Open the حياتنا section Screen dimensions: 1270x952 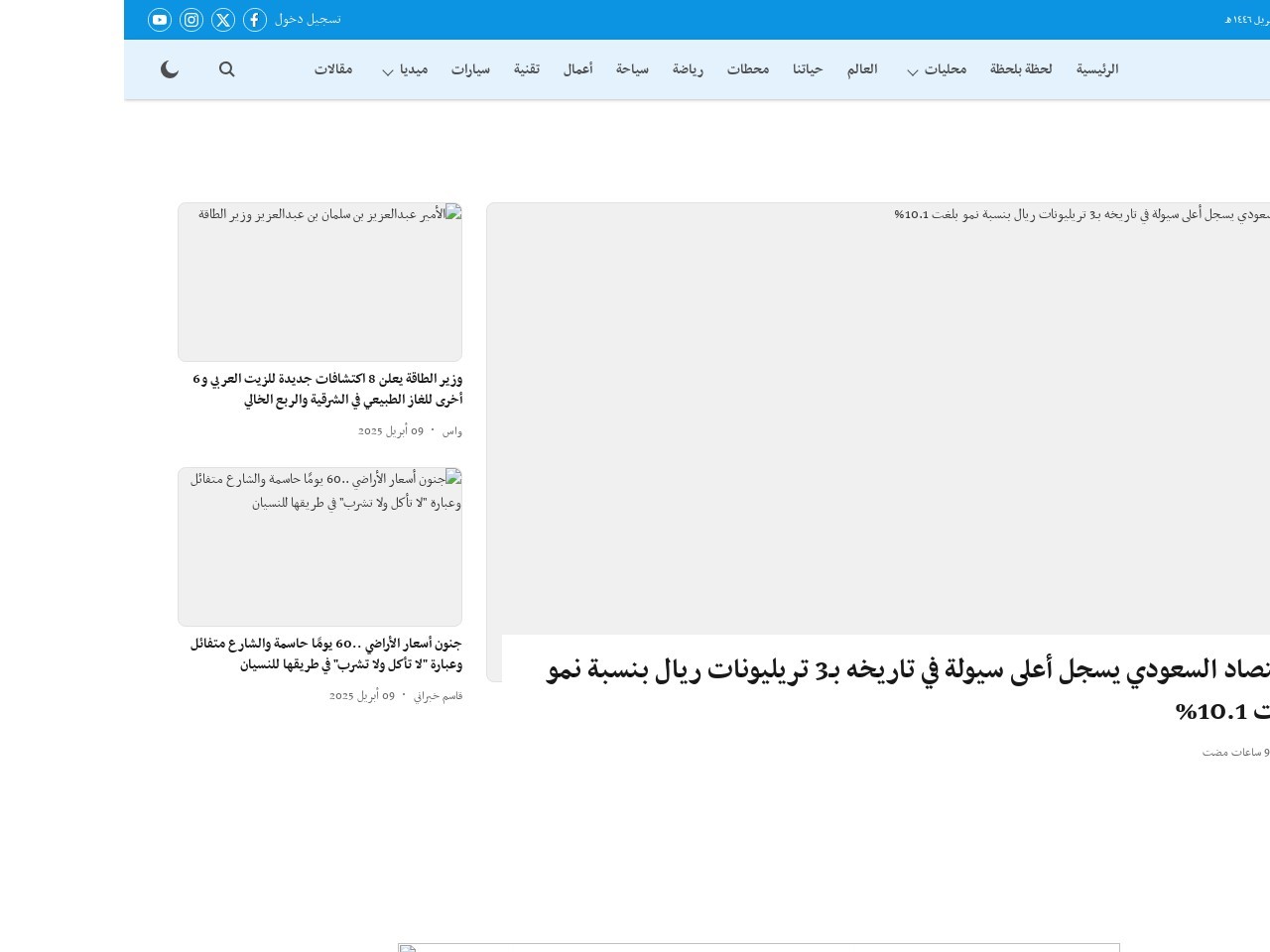(808, 69)
